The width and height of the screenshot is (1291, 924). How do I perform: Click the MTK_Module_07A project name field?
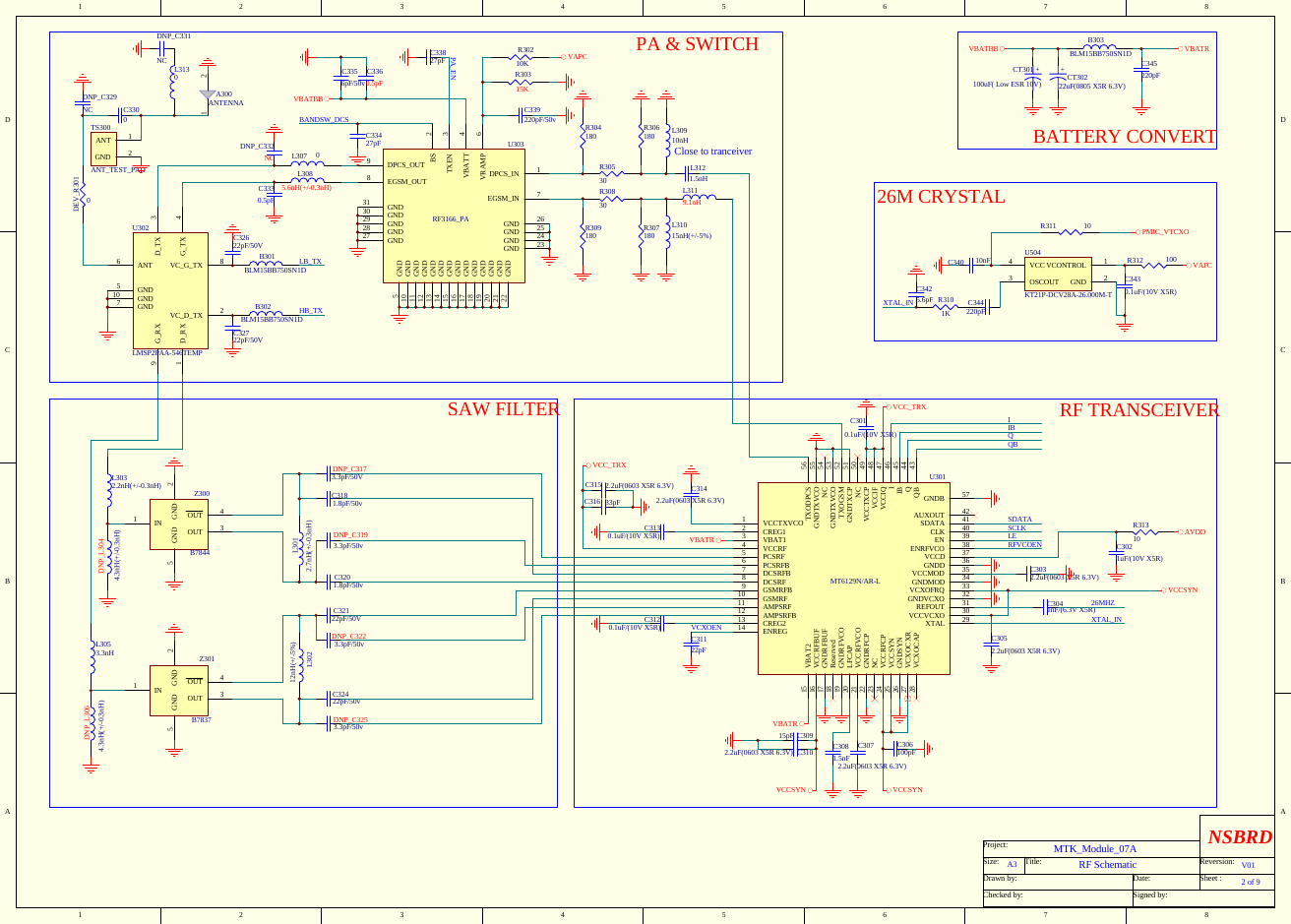[1095, 847]
